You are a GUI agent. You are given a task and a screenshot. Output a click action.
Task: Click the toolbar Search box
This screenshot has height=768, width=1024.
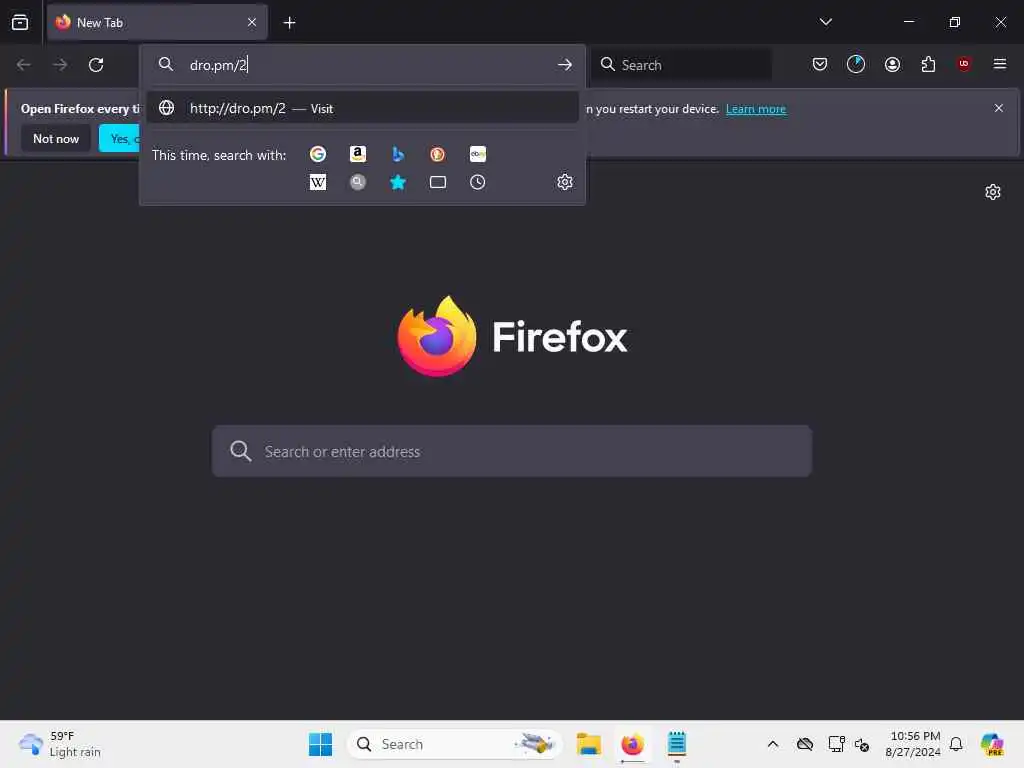click(x=682, y=65)
